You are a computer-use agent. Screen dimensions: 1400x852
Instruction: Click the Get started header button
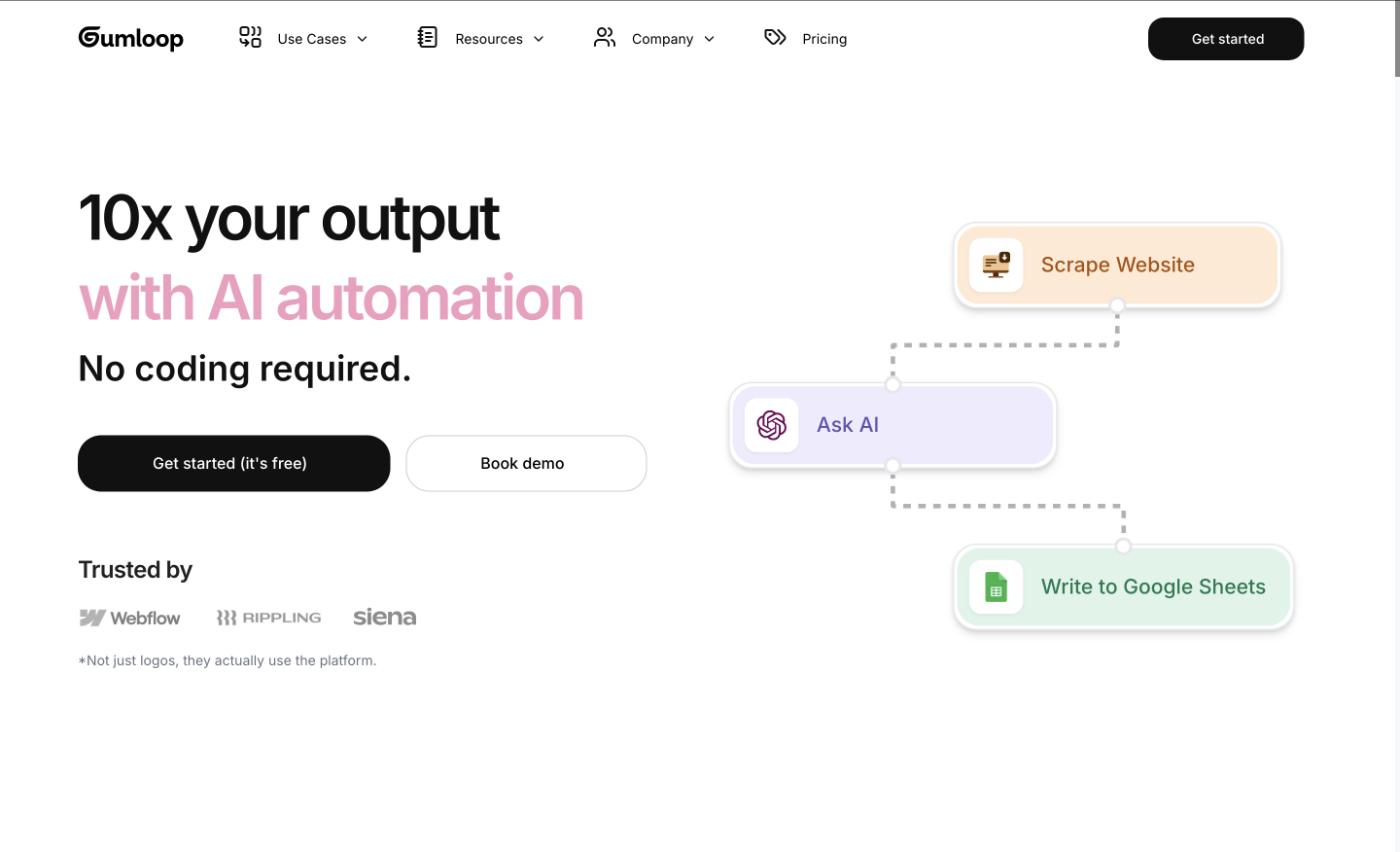click(1226, 39)
